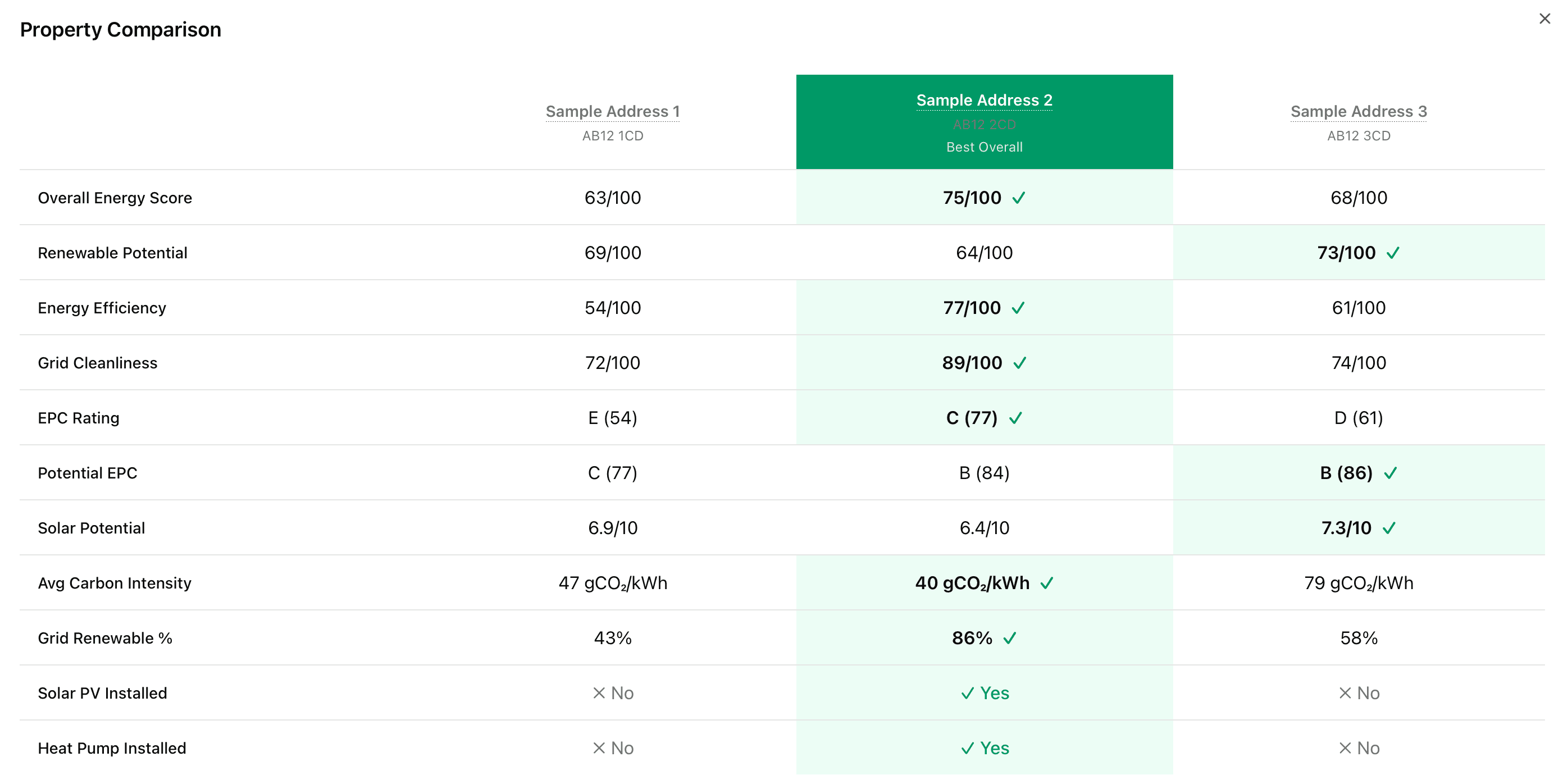Click Solar PV Yes checkmark for Address 2

[x=968, y=694]
